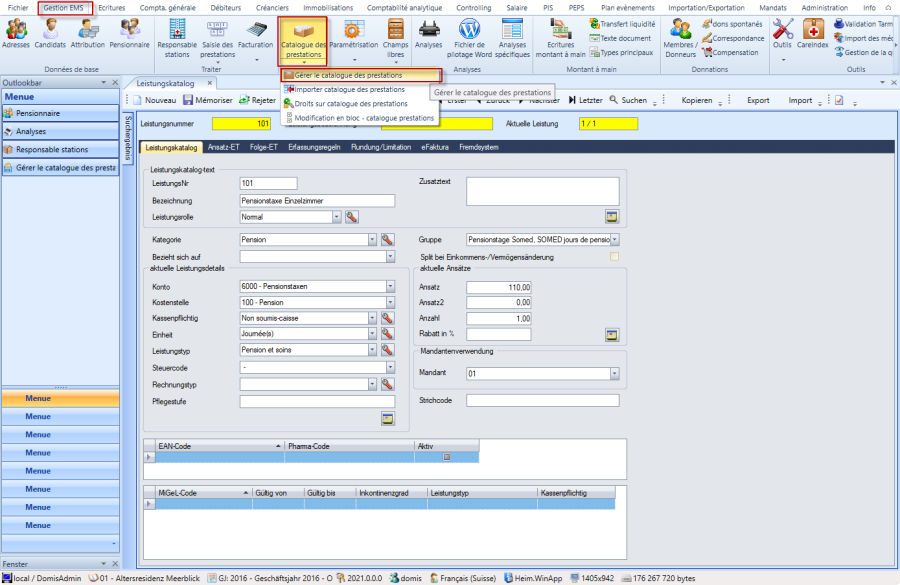This screenshot has width=900, height=585.
Task: Toggle the Aktiv checkbox in EAN-Code row
Action: (447, 457)
